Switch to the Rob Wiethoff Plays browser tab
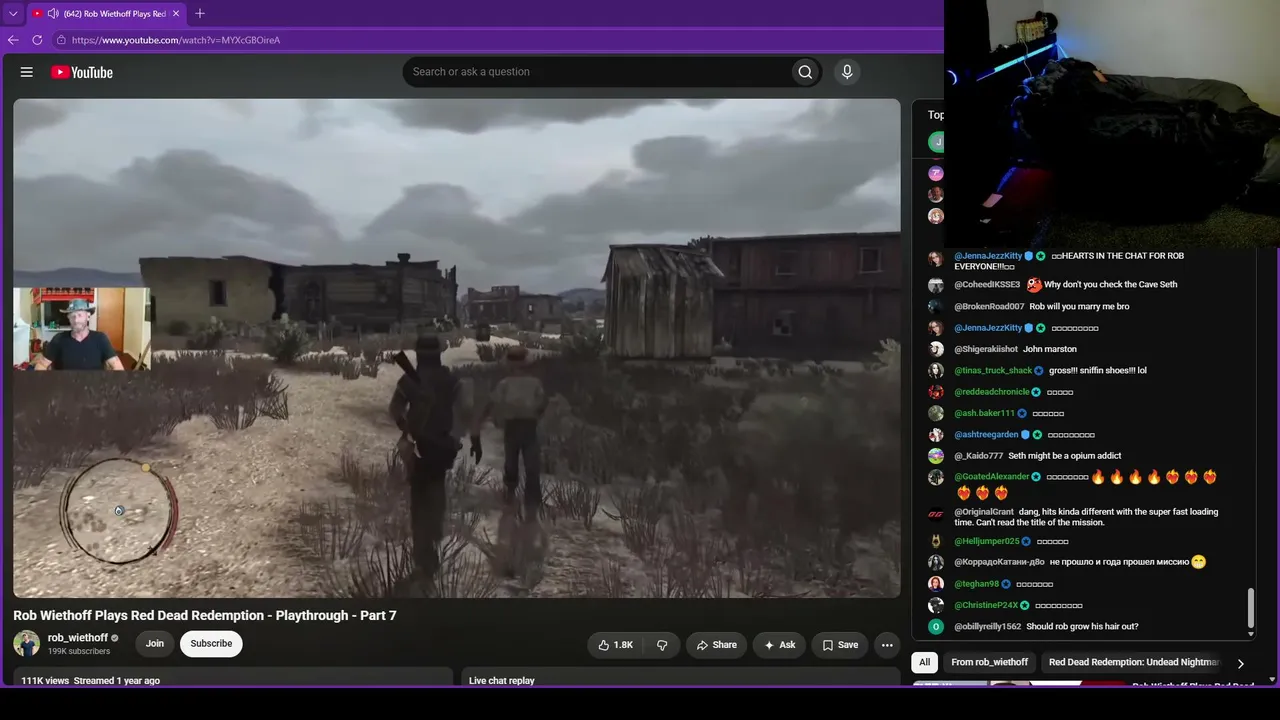Image resolution: width=1280 pixels, height=720 pixels. [107, 14]
